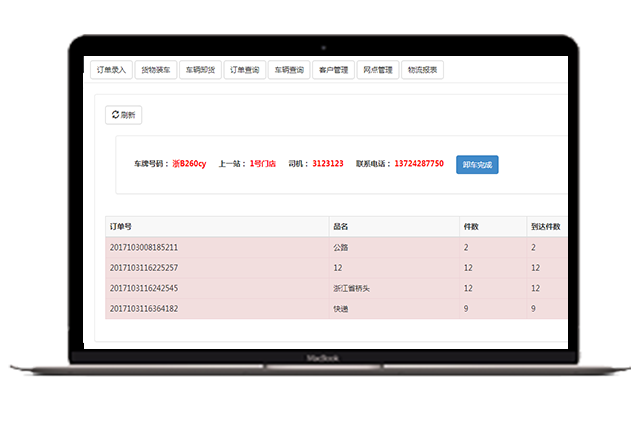The width and height of the screenshot is (640, 425).
Task: Click the refresh icon in 刷新 button
Action: [115, 115]
